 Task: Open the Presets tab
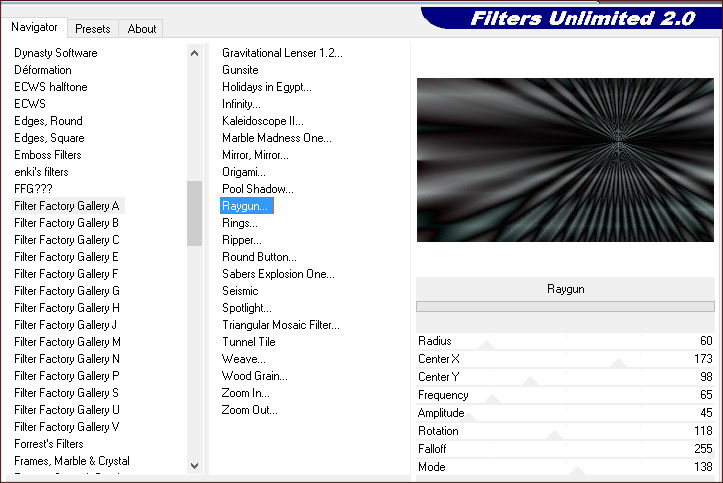click(x=93, y=29)
